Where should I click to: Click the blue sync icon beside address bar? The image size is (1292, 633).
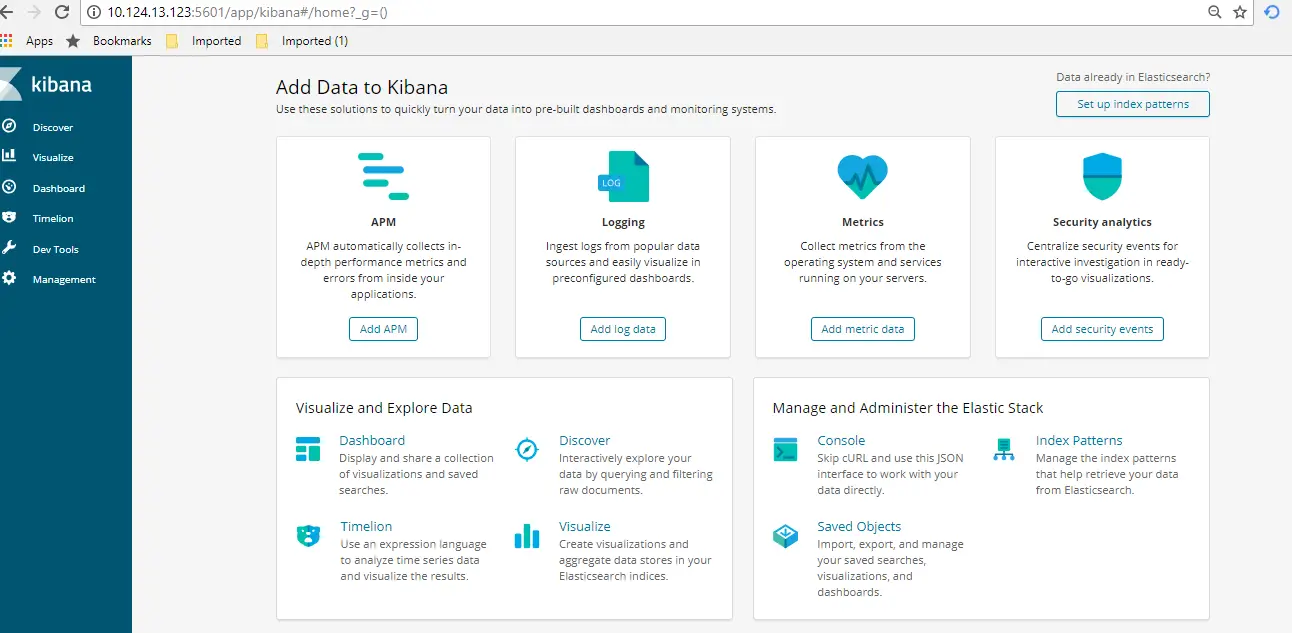(x=1273, y=12)
